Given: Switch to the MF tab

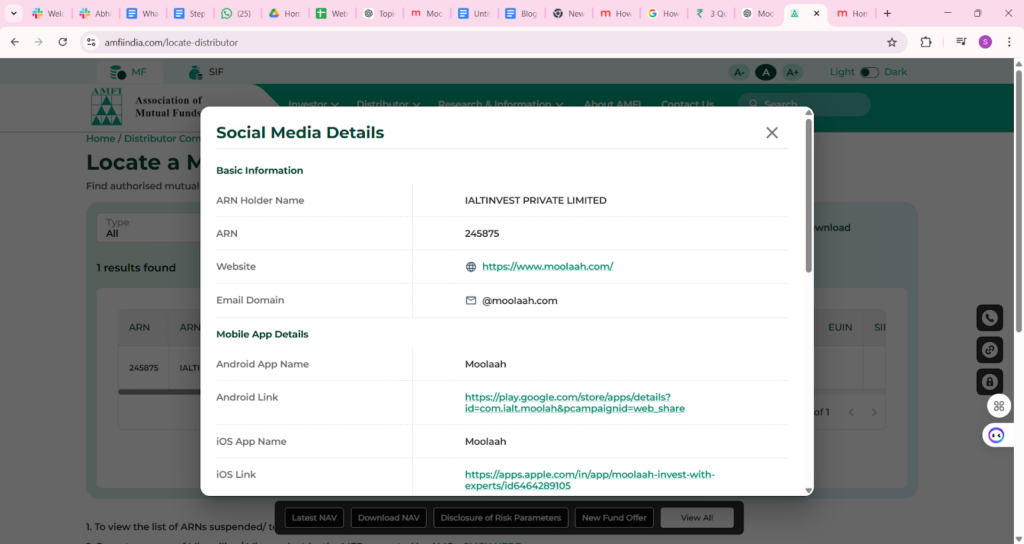Looking at the screenshot, I should pyautogui.click(x=129, y=72).
